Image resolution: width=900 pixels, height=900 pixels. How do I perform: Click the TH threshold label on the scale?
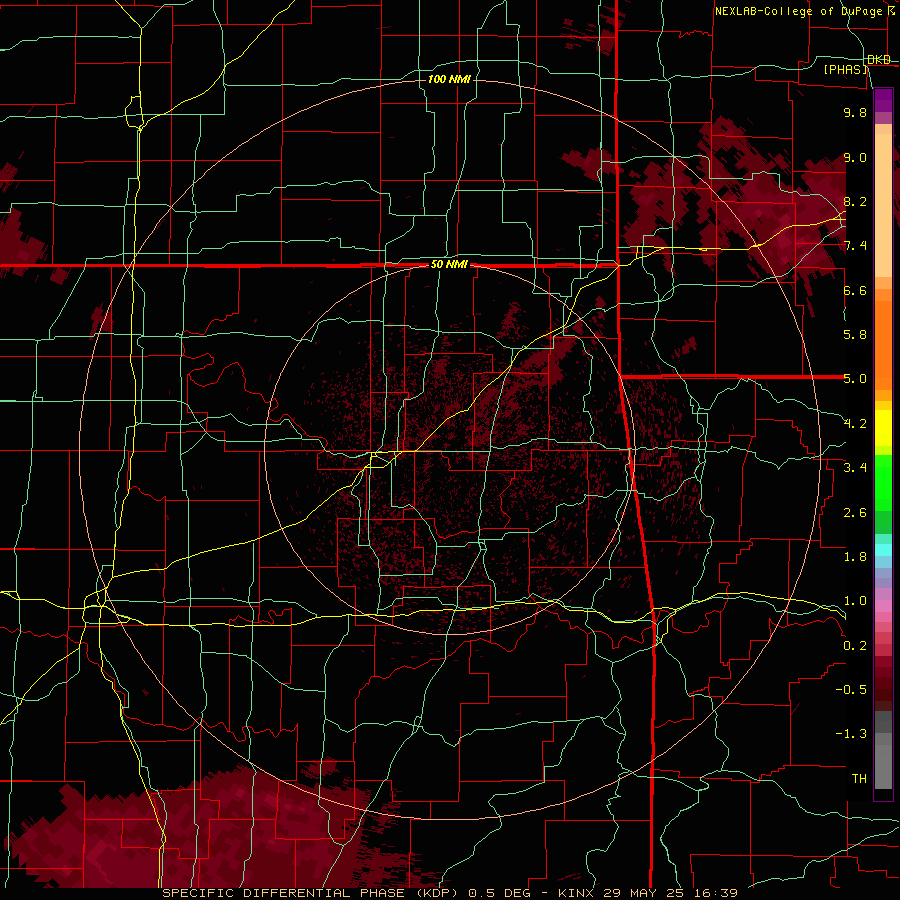(x=859, y=779)
